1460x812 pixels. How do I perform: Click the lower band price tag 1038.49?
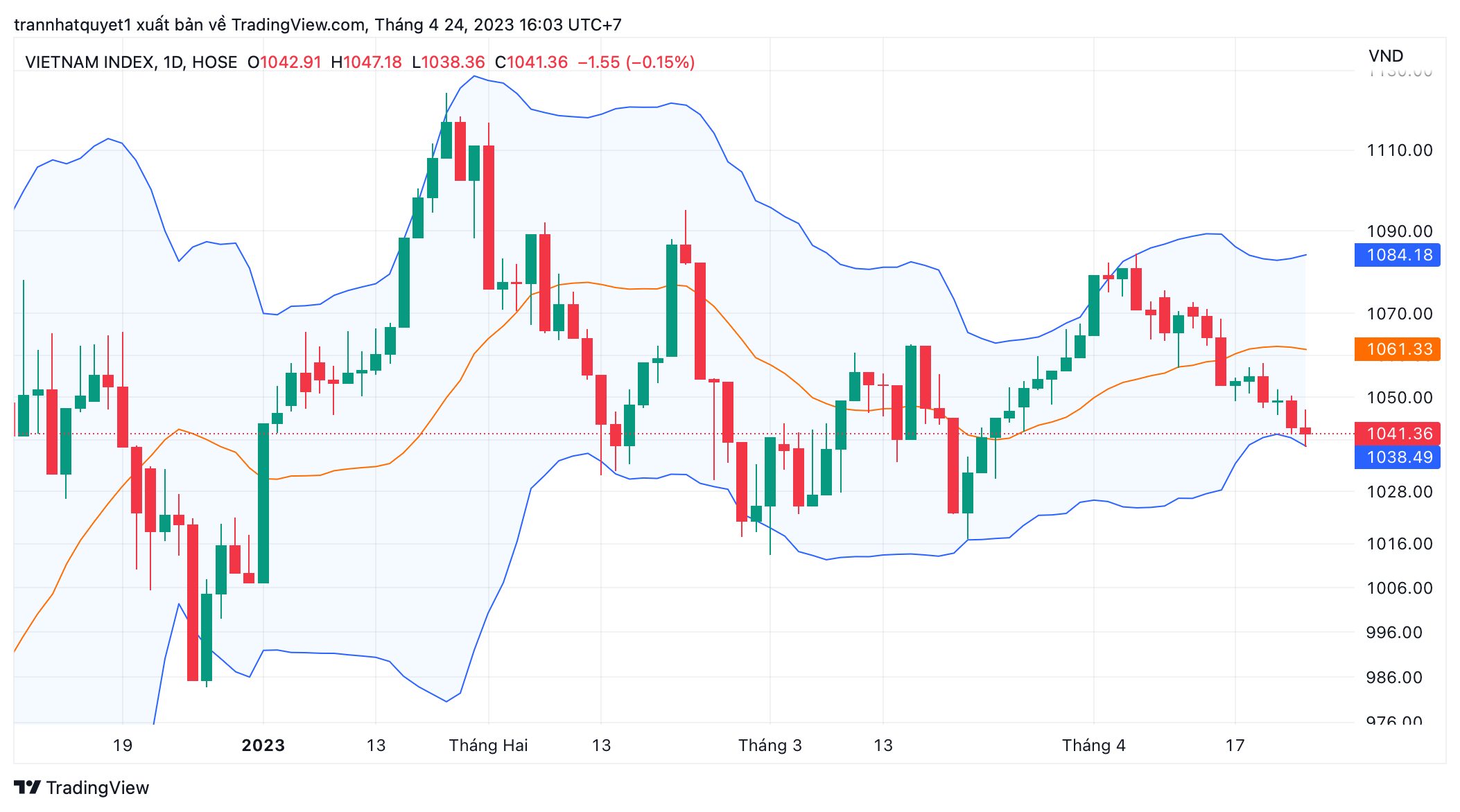1397,457
